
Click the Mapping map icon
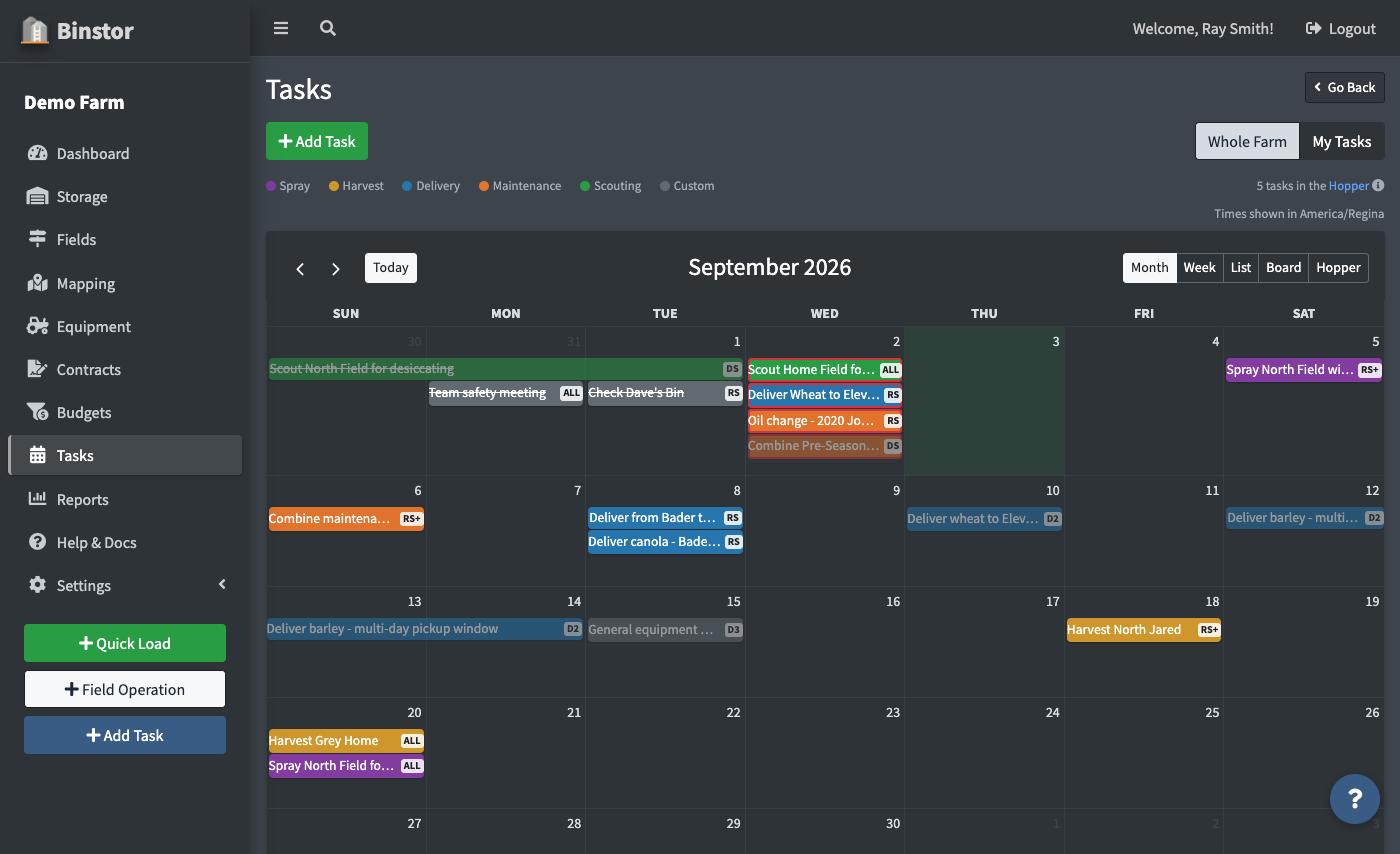point(37,283)
